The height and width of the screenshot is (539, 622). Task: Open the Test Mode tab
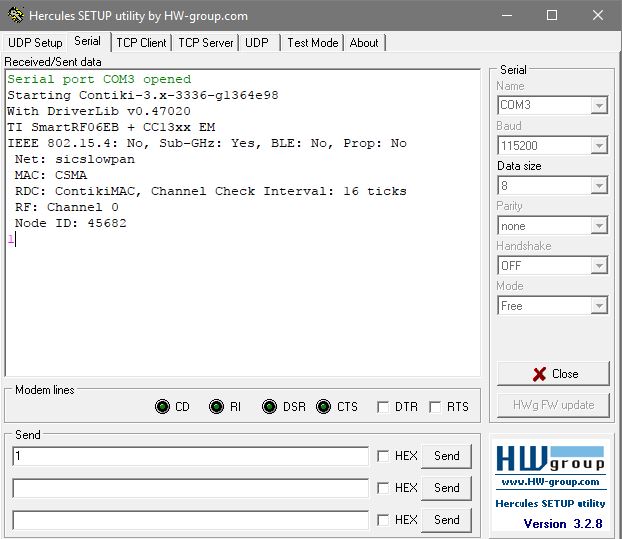pos(313,43)
